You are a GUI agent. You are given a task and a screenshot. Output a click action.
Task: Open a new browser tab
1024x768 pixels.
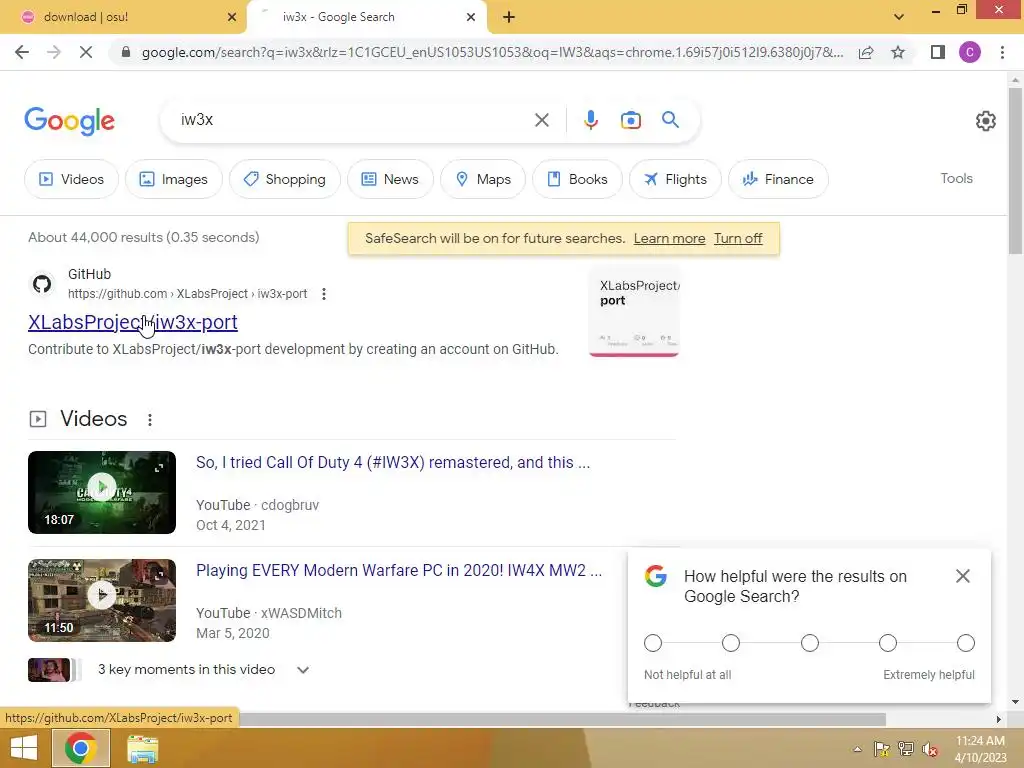click(509, 18)
